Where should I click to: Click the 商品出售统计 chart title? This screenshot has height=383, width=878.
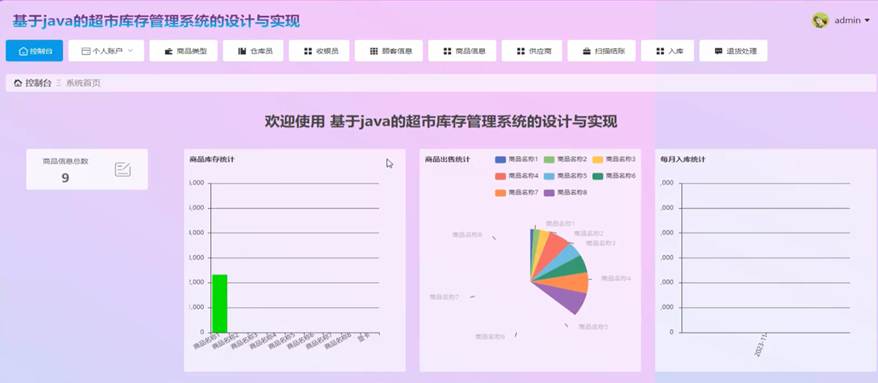tap(447, 160)
